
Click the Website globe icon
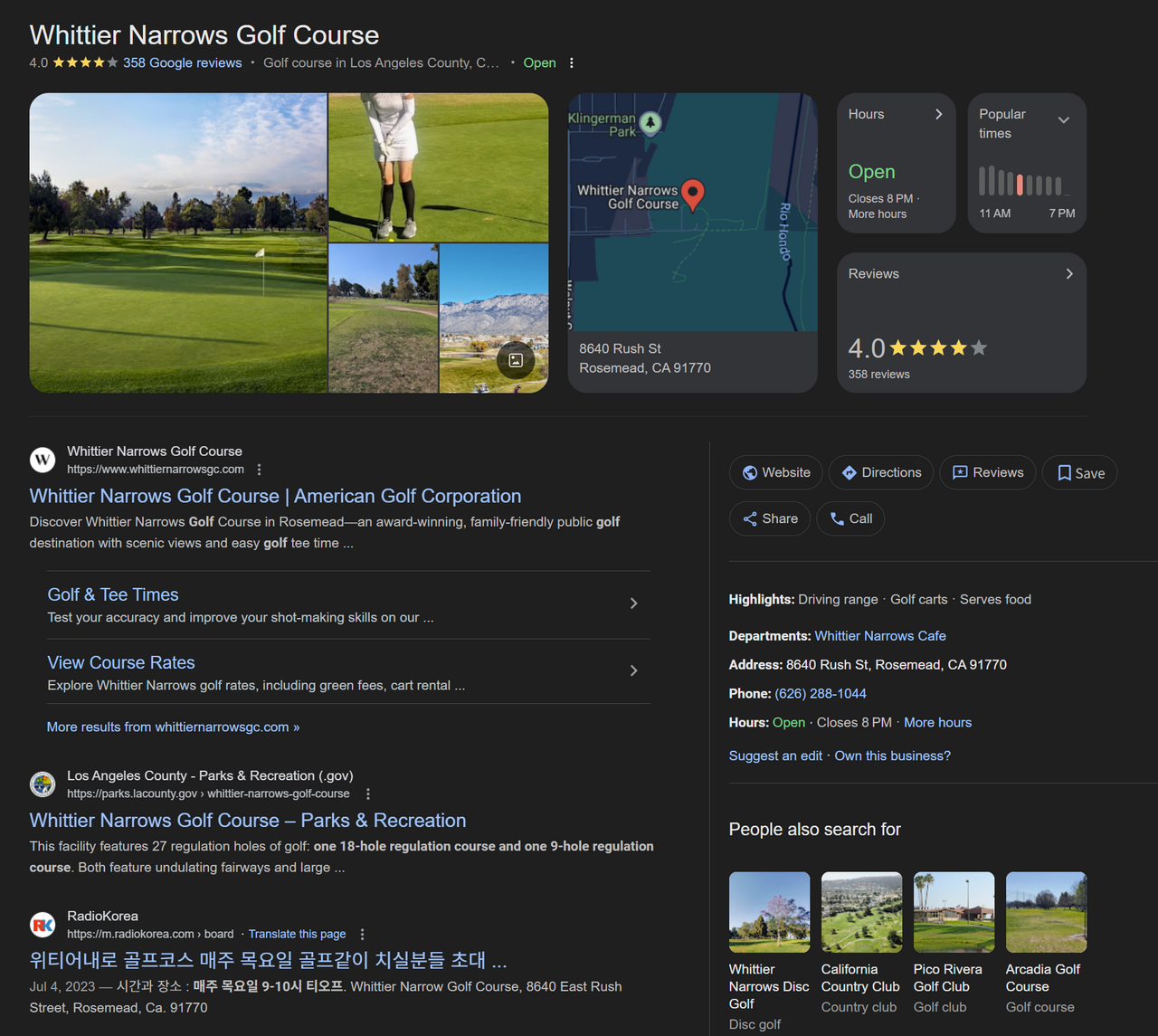(x=750, y=473)
